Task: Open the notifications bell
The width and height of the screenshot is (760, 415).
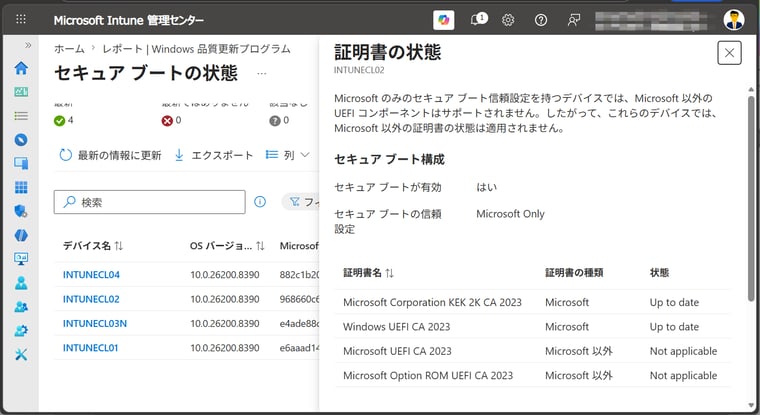Action: pos(478,19)
